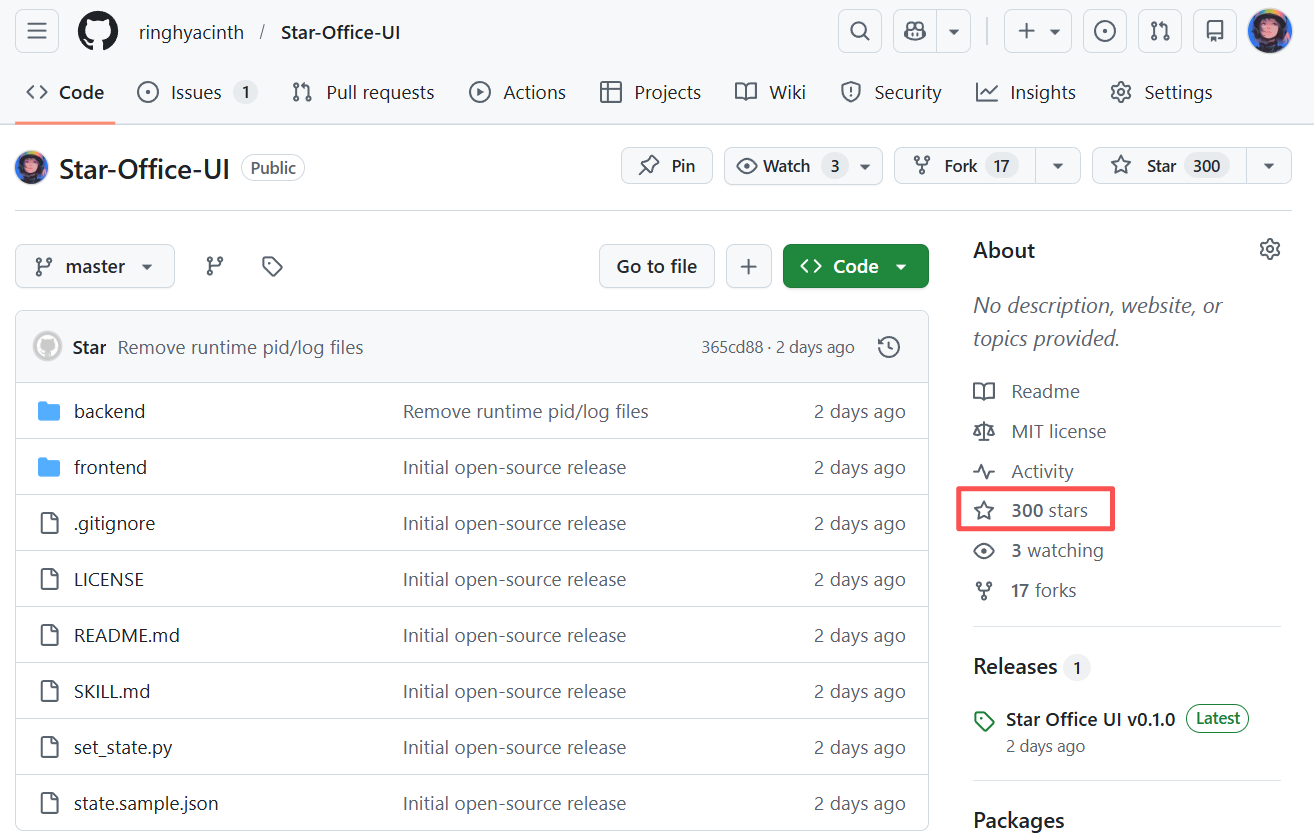Expand the green Code dropdown button
Image resolution: width=1314 pixels, height=836 pixels.
click(x=855, y=266)
